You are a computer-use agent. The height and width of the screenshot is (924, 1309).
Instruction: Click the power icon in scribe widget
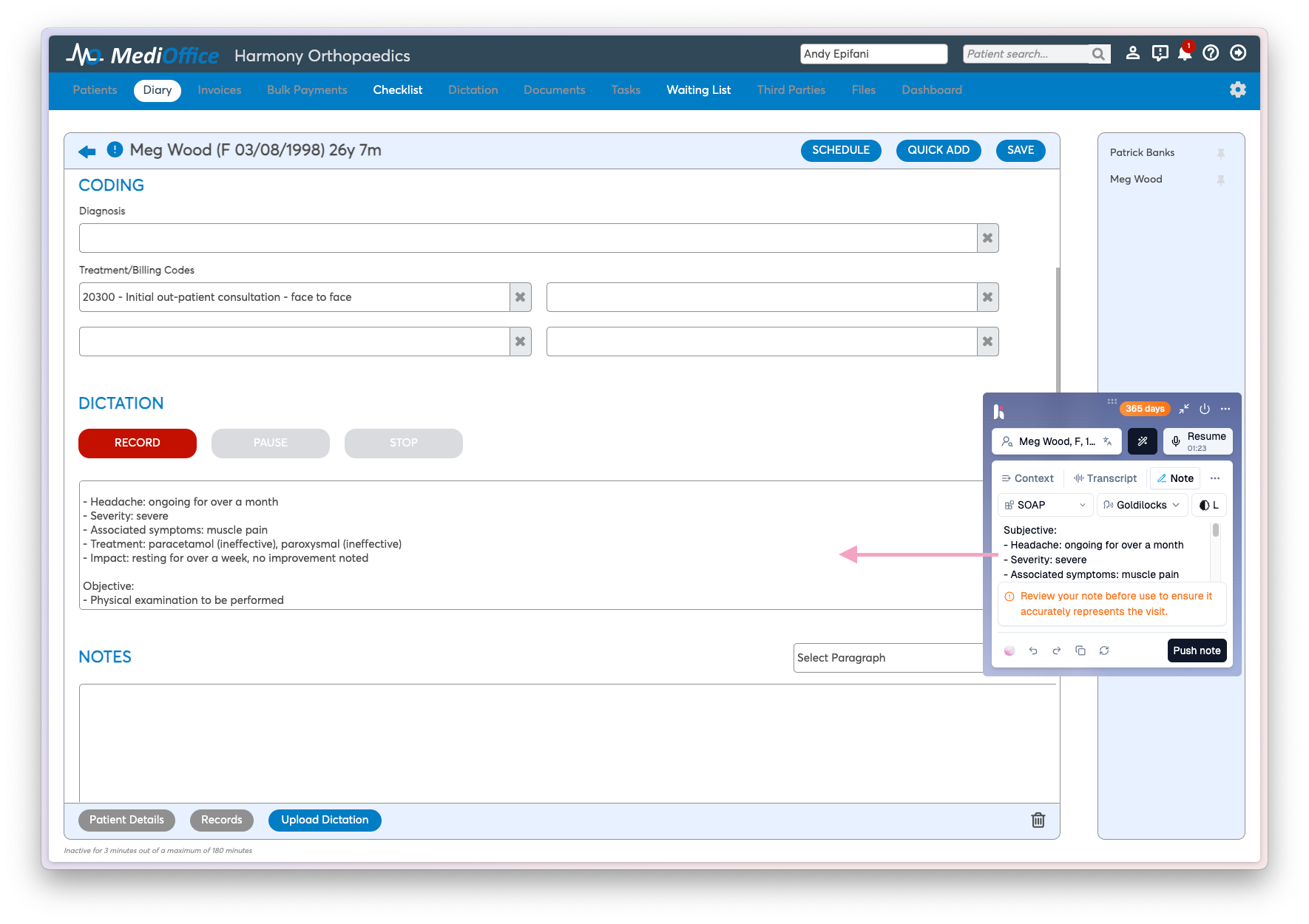pyautogui.click(x=1205, y=409)
